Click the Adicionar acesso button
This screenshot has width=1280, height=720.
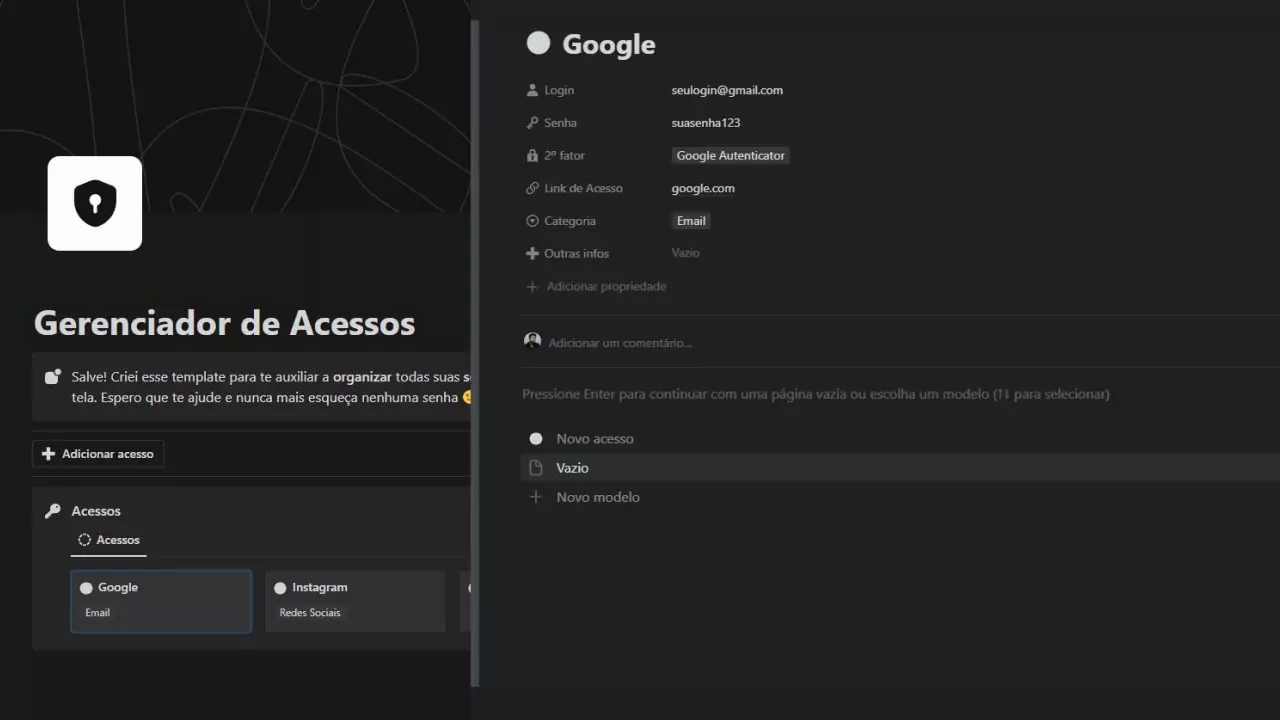pyautogui.click(x=98, y=454)
